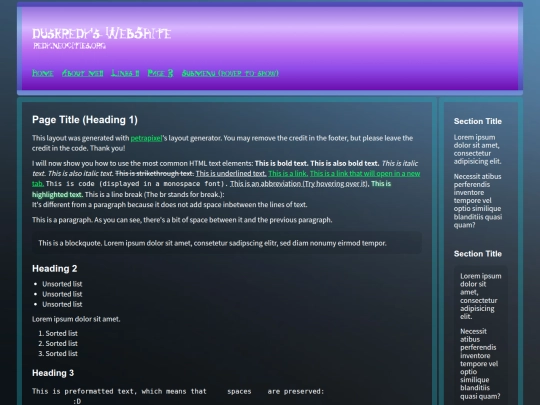The image size is (540, 405).
Task: Expand the Submenu (hover to show) item
Action: pos(230,73)
